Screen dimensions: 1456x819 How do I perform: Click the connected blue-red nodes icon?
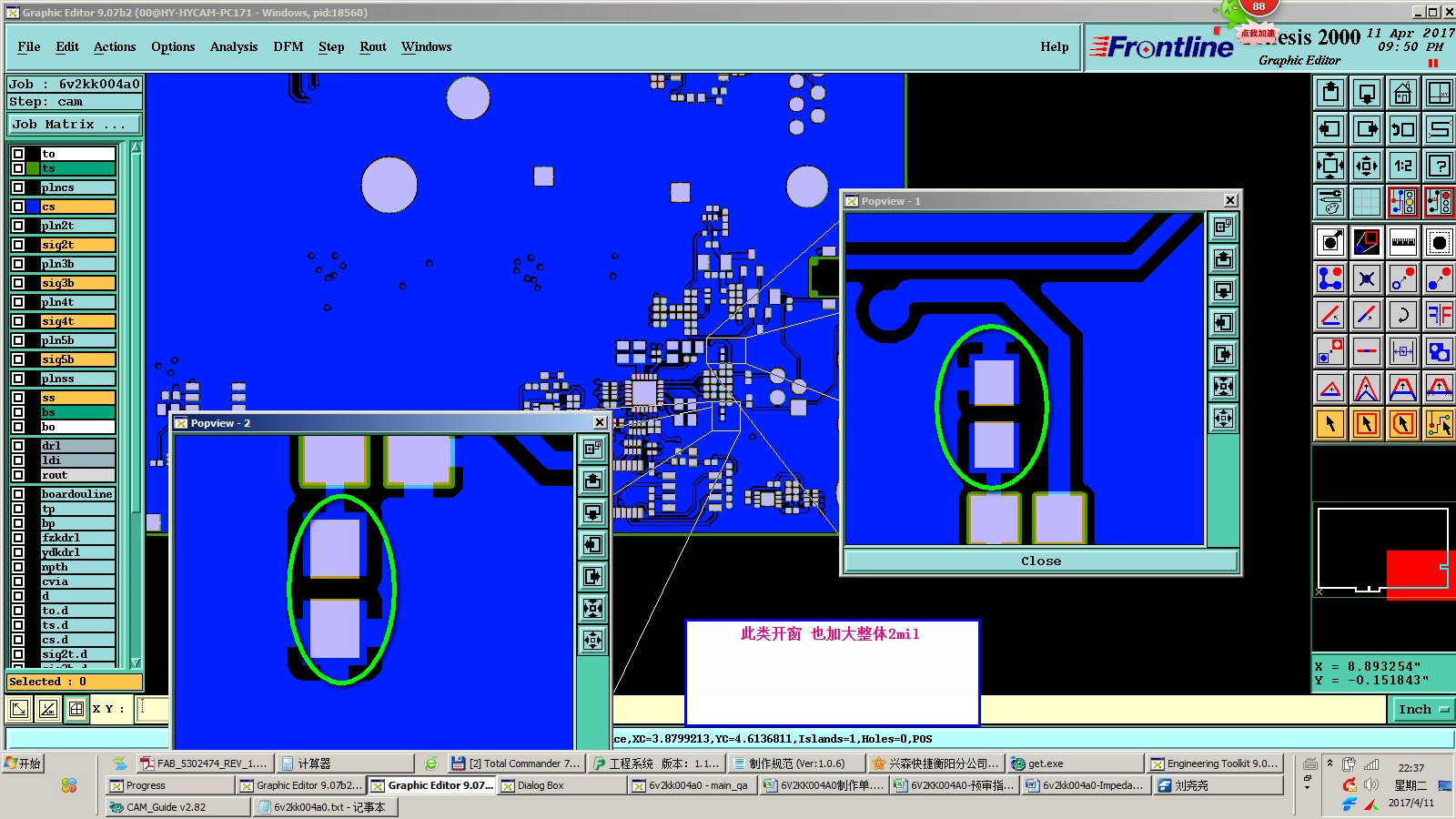1330,278
